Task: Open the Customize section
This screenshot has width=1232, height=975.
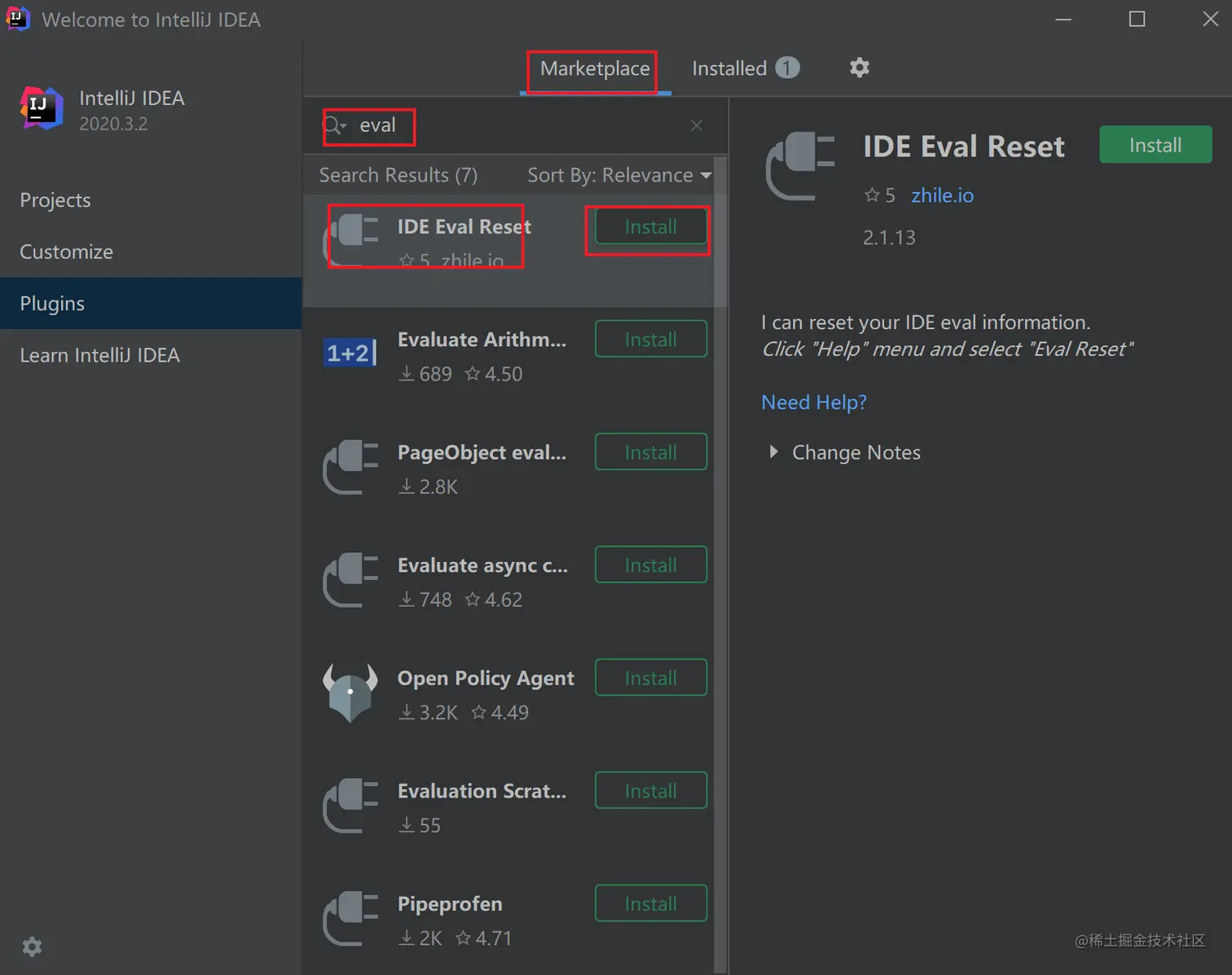Action: click(151, 252)
